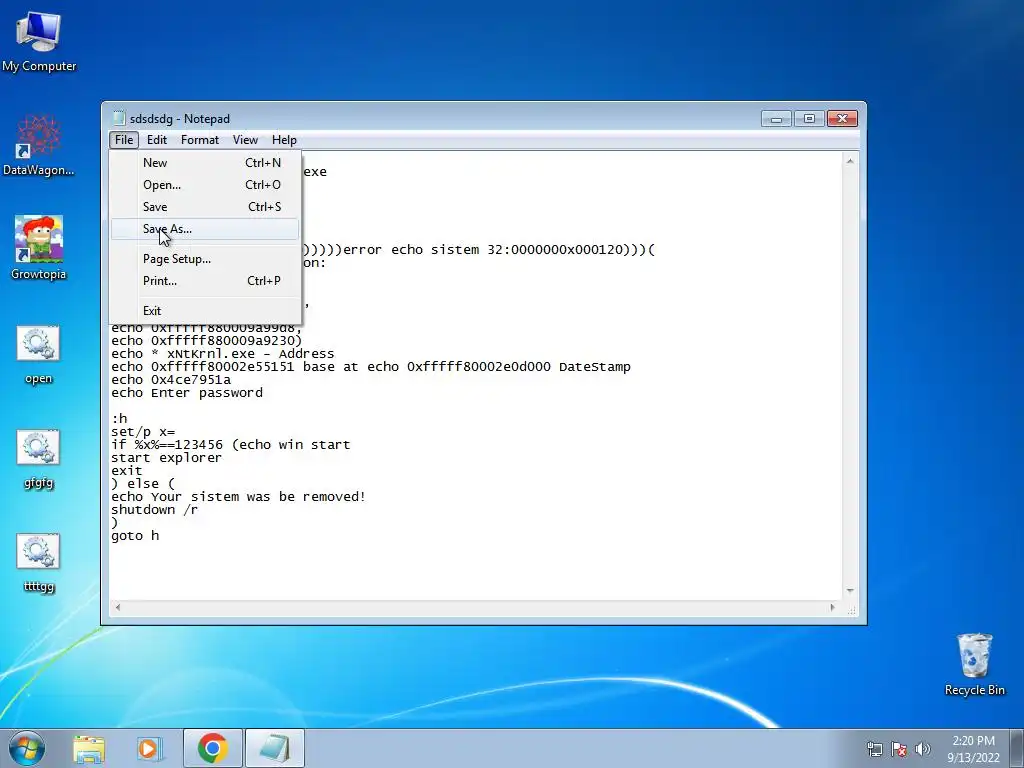Choose Open... from the File menu

pyautogui.click(x=206, y=185)
